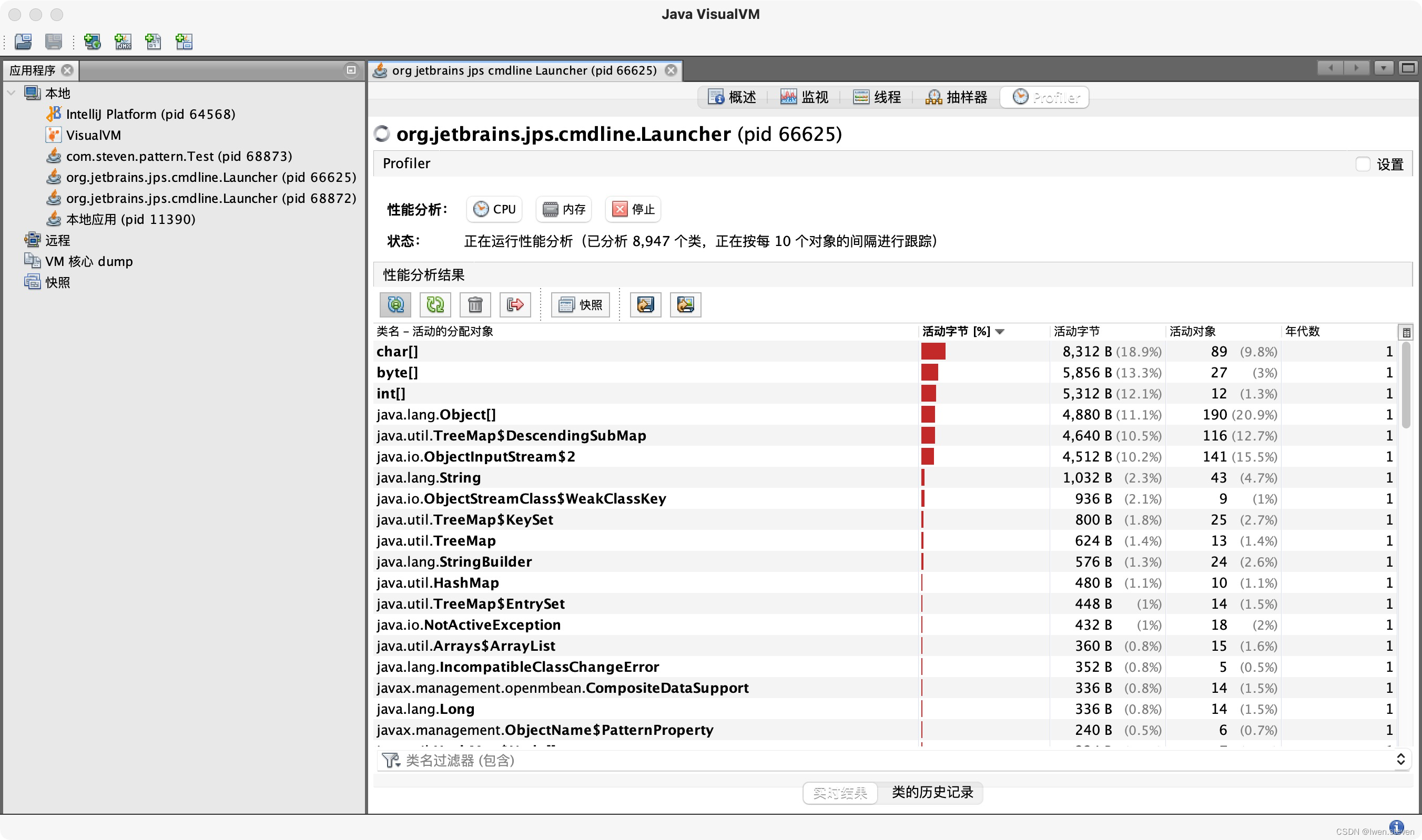Screen dimensions: 1422x840
Task: Toggle the 设置 checkbox
Action: (1363, 164)
